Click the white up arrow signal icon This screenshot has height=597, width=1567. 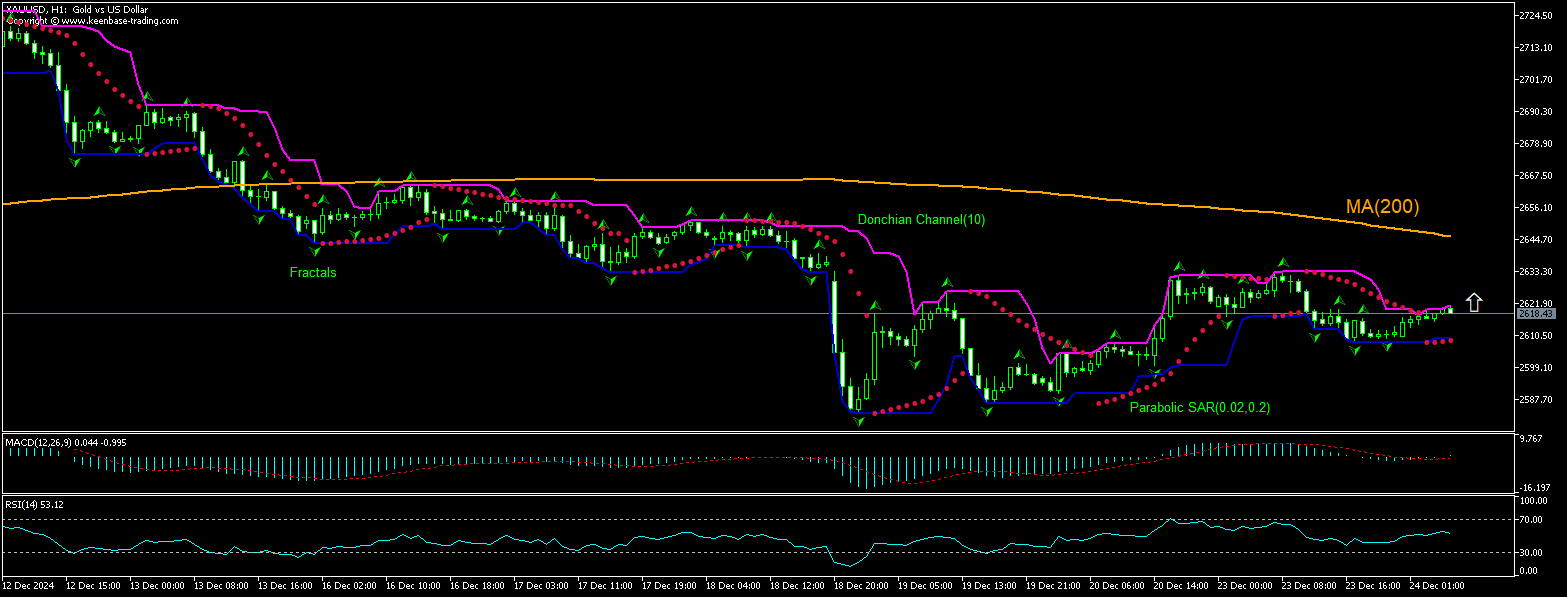[x=1474, y=302]
